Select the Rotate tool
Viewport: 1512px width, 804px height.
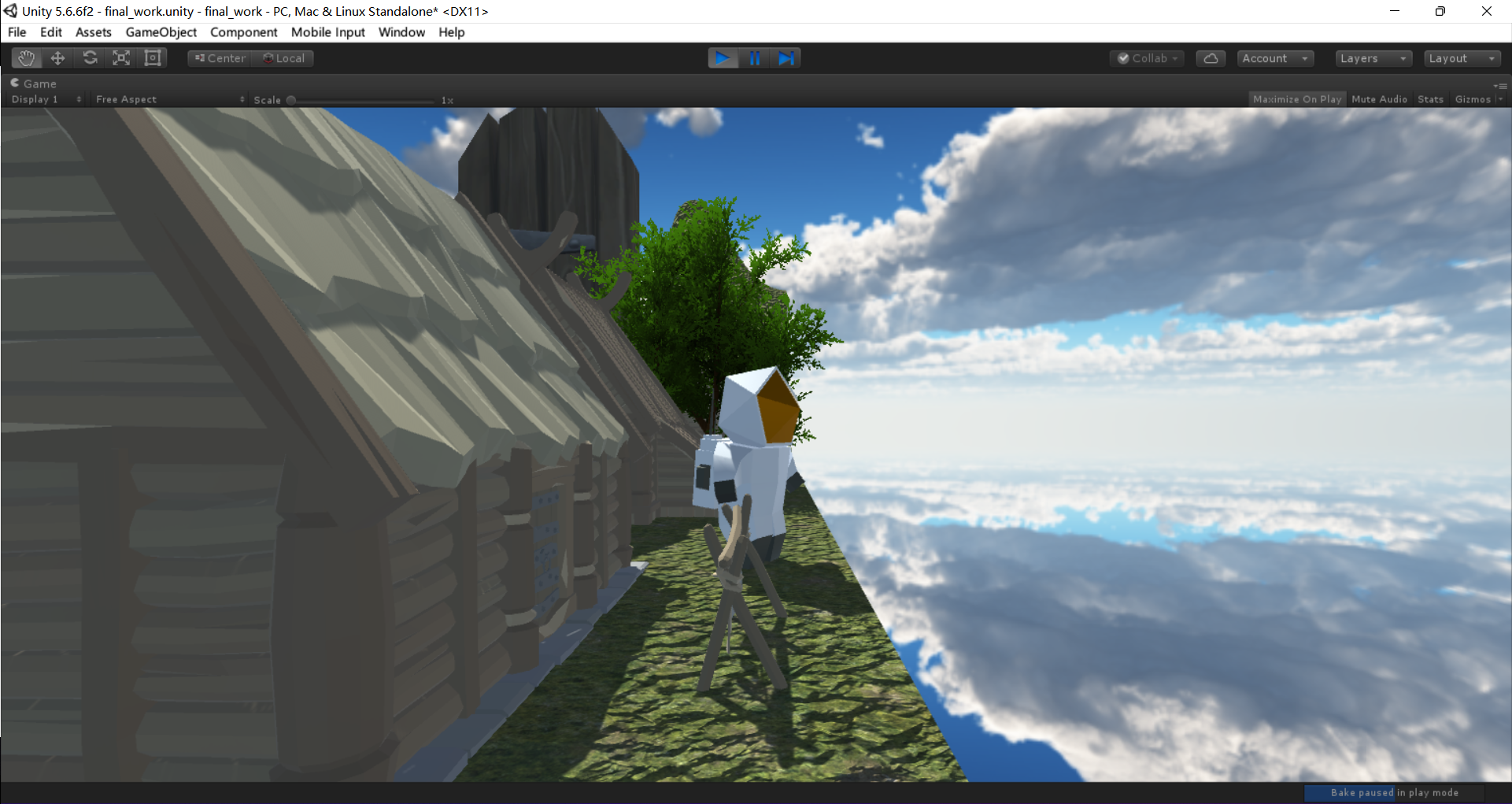click(x=90, y=58)
